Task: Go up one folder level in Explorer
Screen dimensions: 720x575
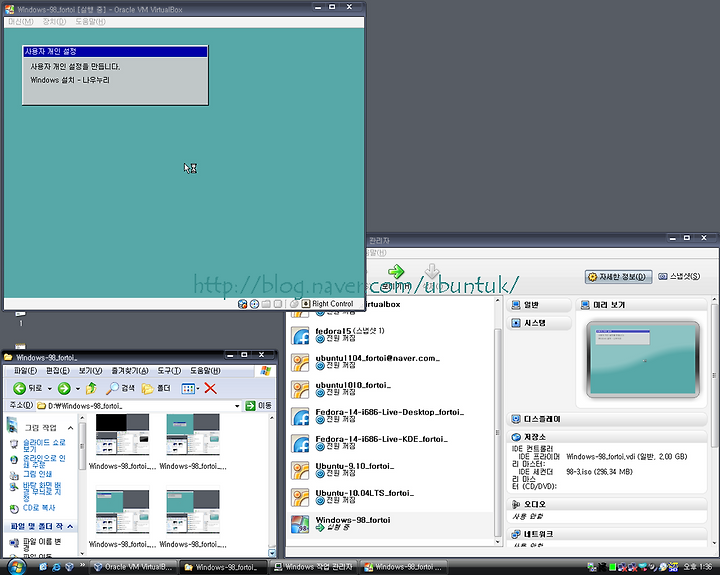Action: [91, 389]
